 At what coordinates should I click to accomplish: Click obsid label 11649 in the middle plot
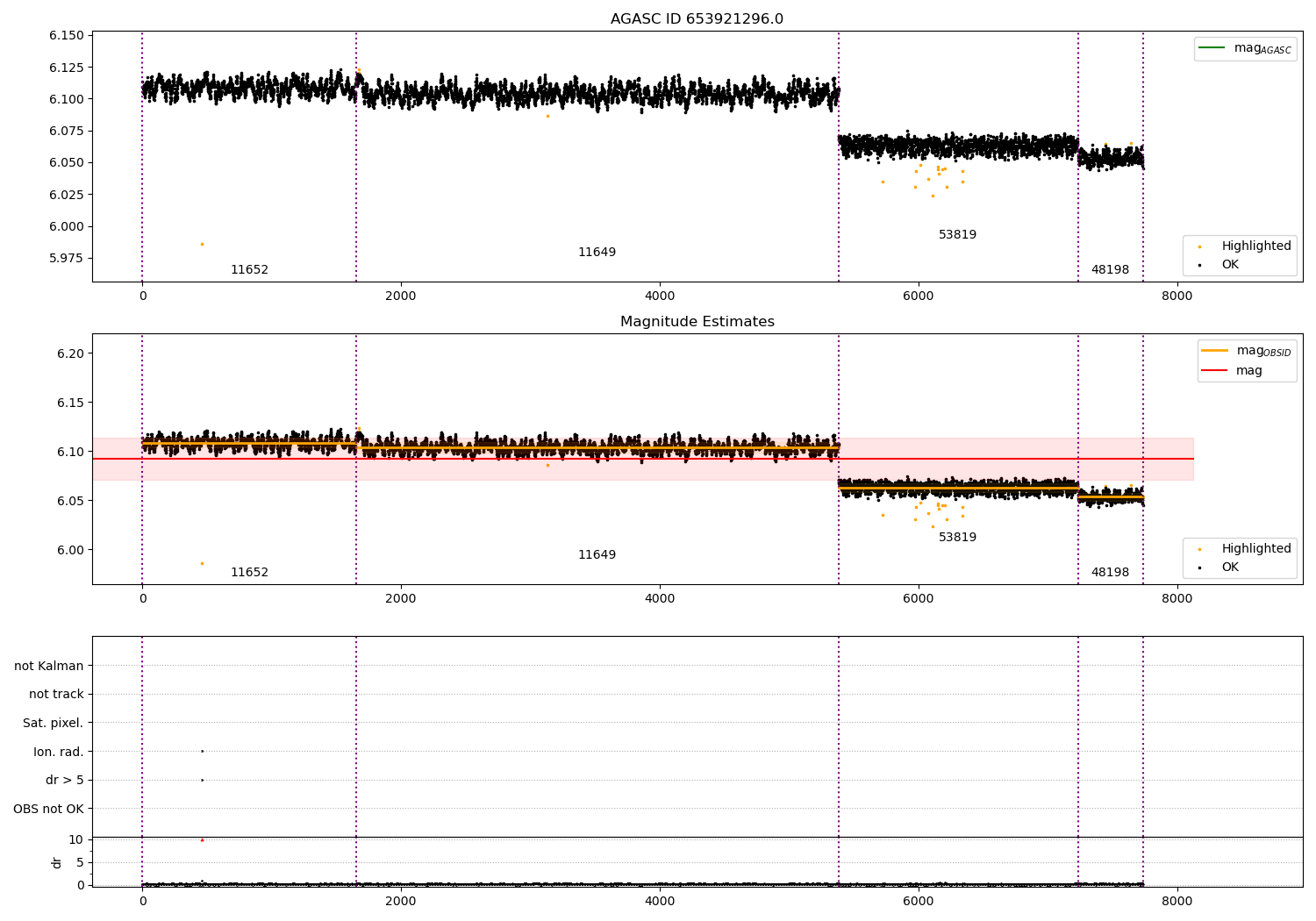pyautogui.click(x=597, y=554)
